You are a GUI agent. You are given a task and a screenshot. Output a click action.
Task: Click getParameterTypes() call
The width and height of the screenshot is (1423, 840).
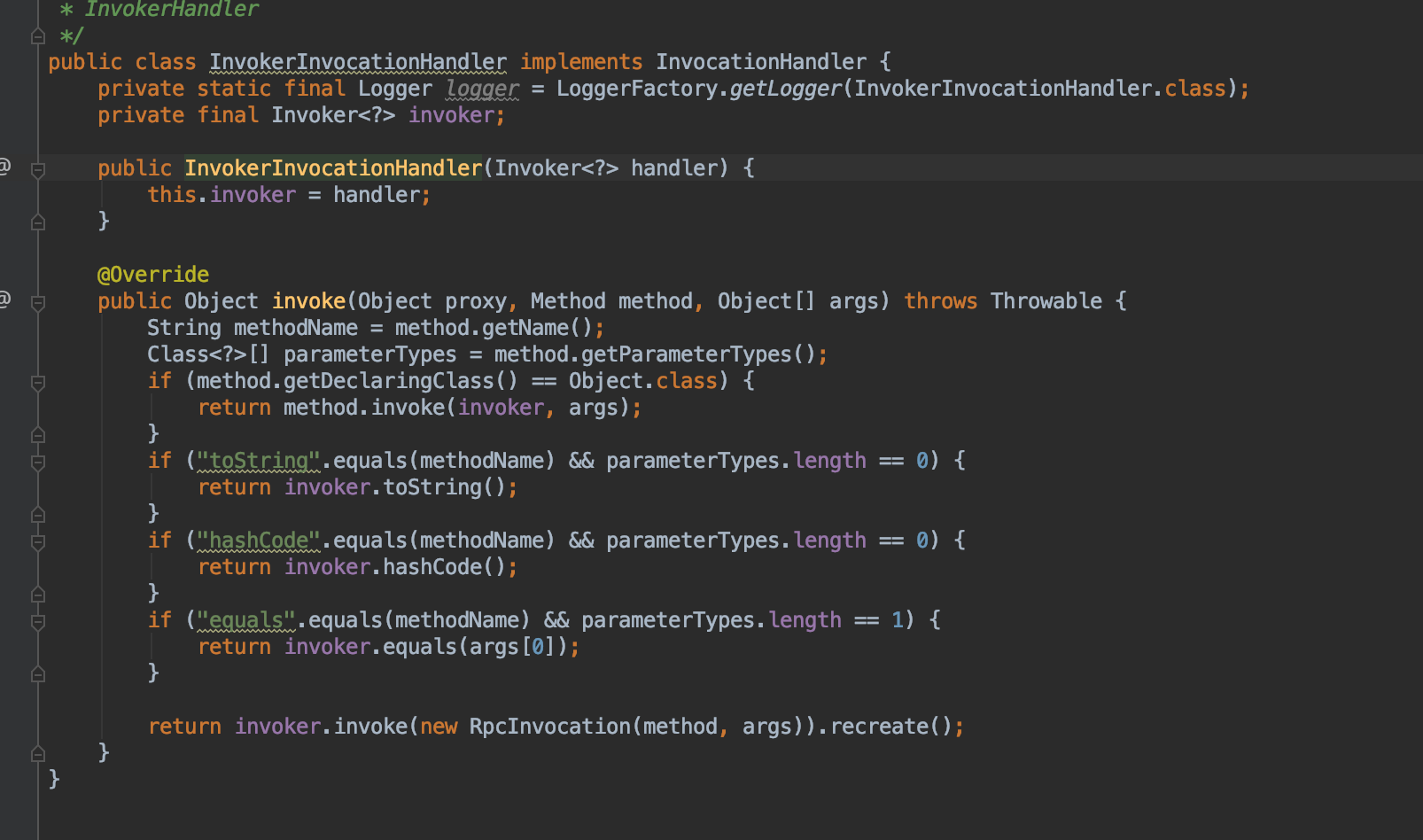[x=698, y=354]
